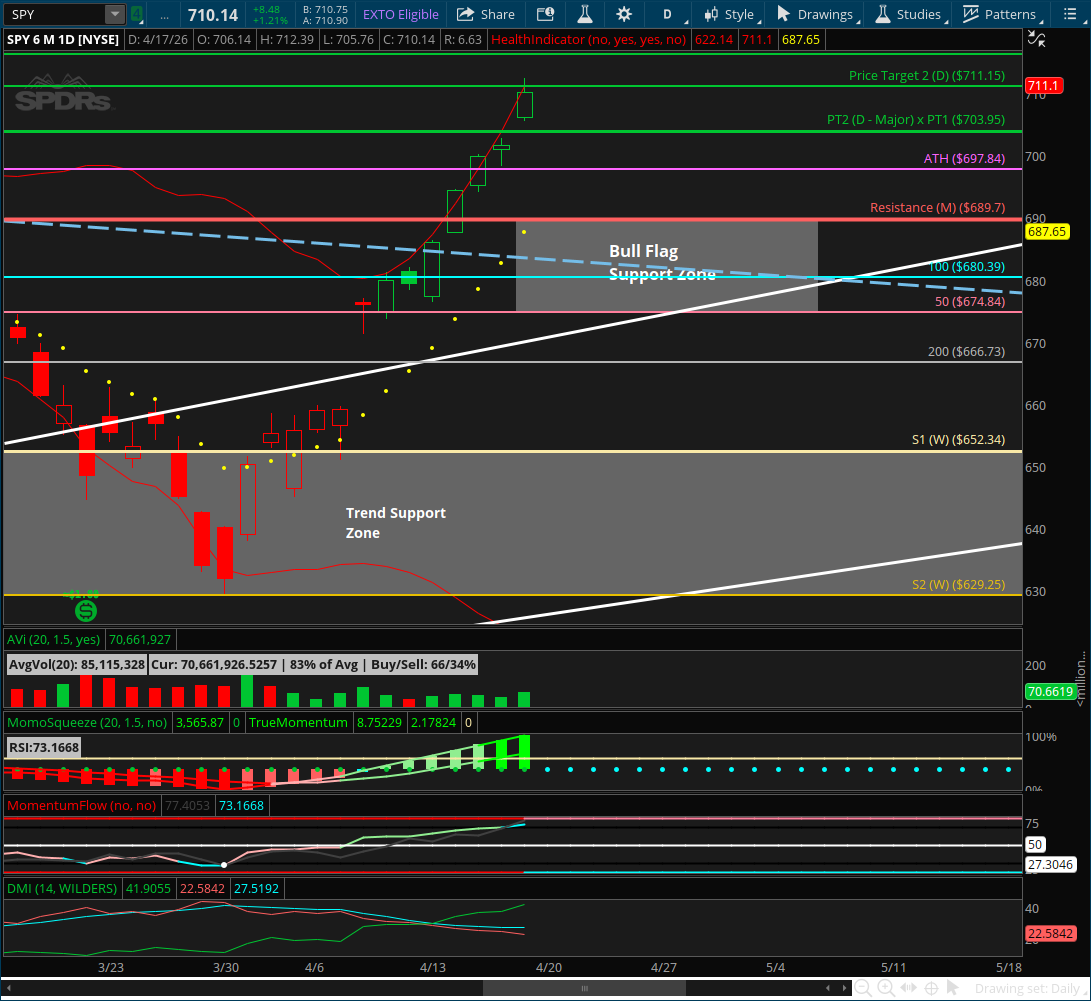The image size is (1091, 1001).
Task: Click the HealthIndicator study label
Action: (x=589, y=40)
